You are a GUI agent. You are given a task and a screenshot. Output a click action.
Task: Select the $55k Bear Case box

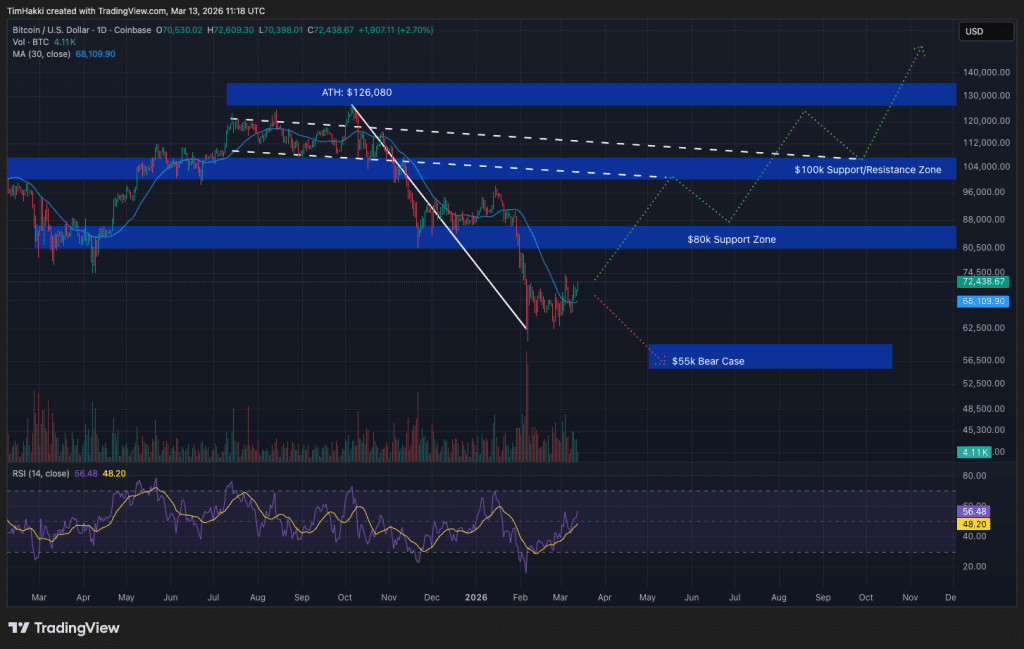pos(770,356)
